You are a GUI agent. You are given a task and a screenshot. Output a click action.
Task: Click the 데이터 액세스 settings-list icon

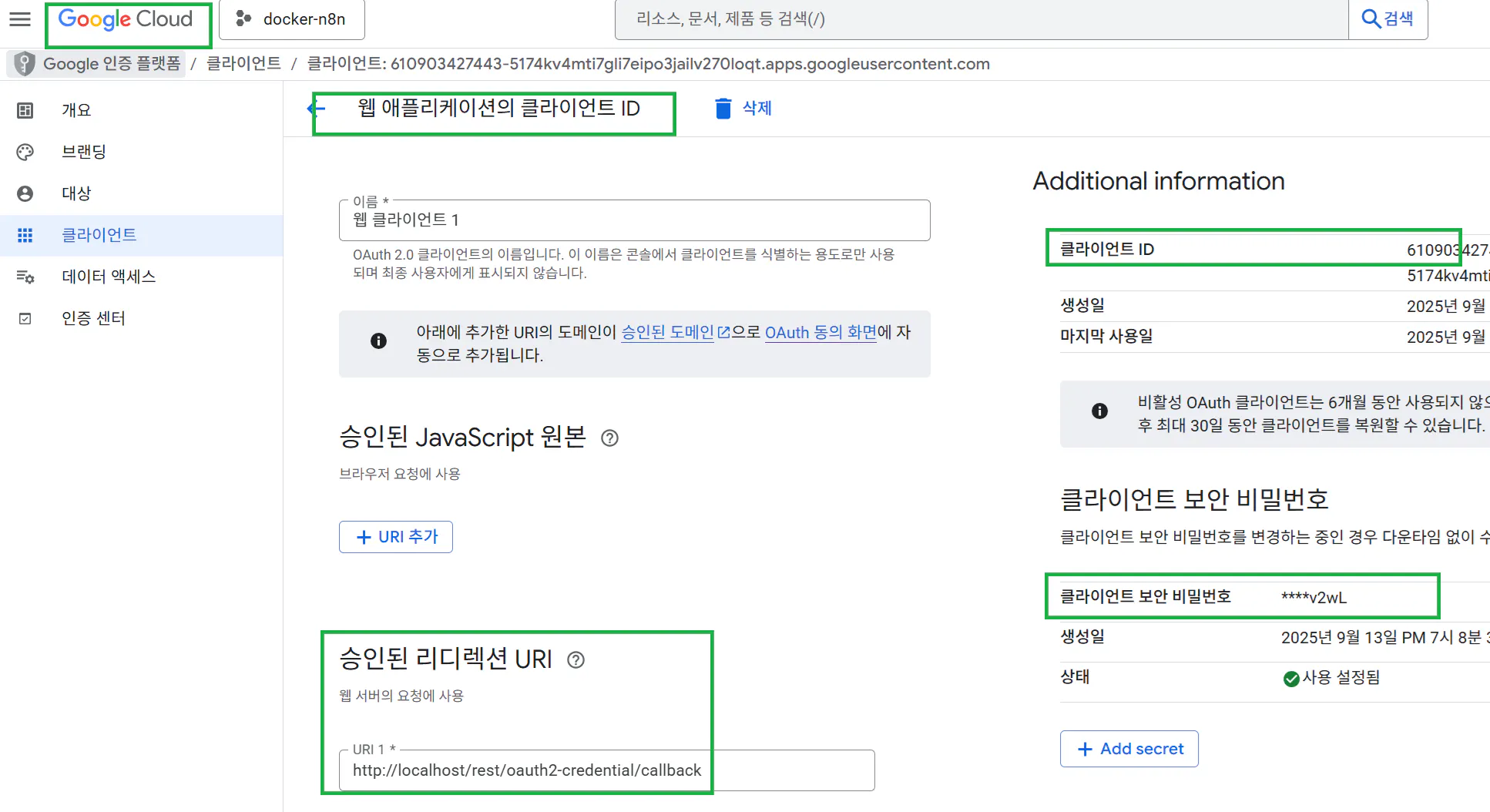25,277
